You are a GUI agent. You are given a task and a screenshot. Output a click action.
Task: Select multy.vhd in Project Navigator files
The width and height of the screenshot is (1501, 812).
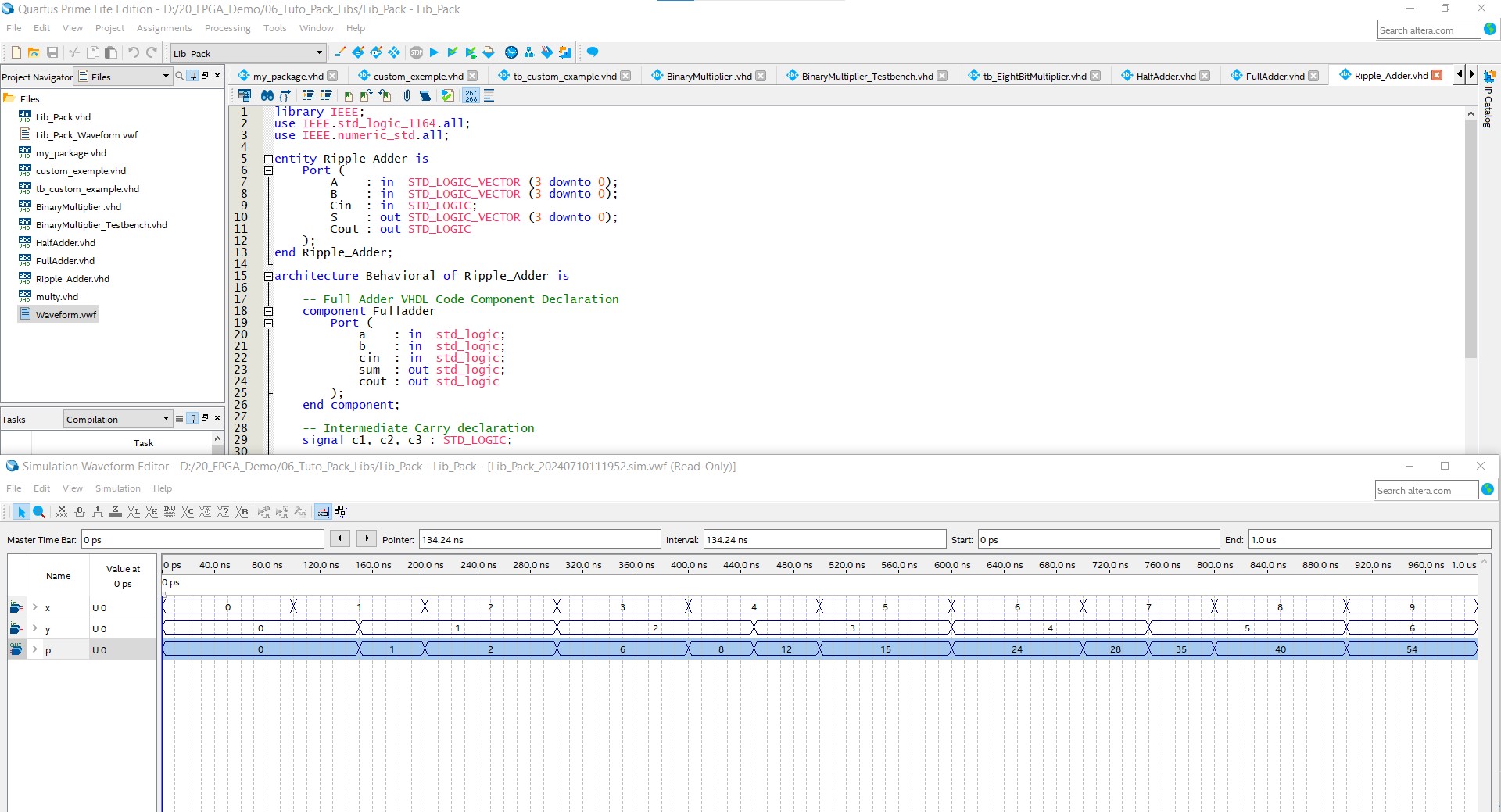coord(57,297)
